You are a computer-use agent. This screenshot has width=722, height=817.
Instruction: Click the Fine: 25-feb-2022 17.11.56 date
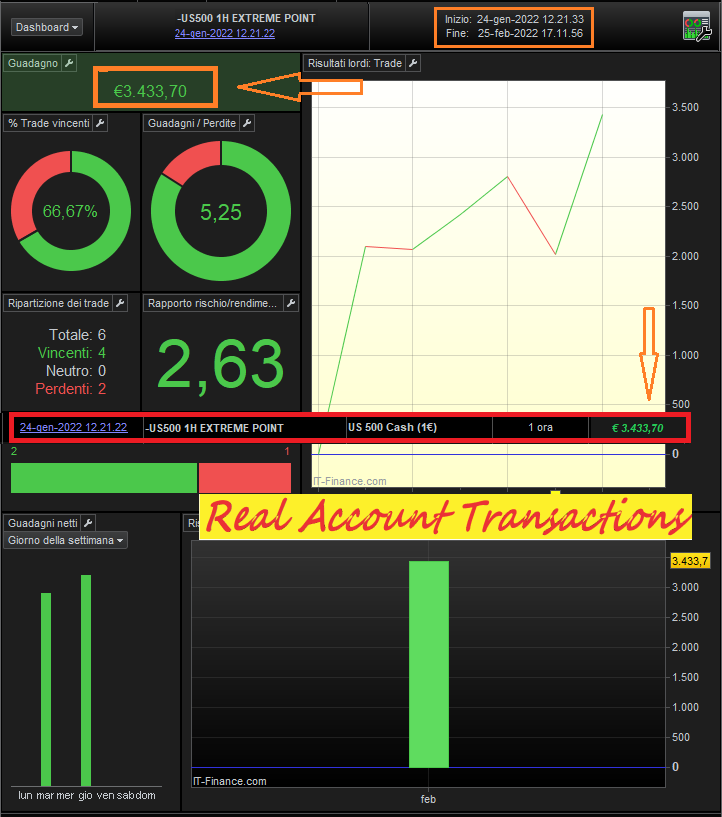point(514,33)
